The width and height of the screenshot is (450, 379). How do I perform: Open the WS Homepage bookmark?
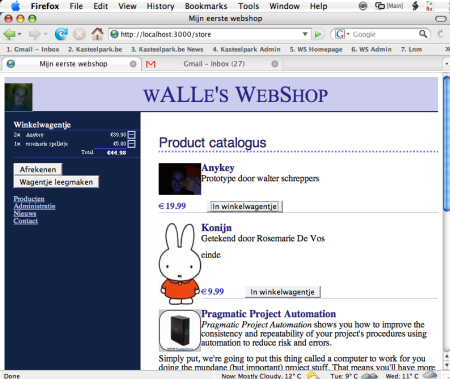[x=316, y=49]
